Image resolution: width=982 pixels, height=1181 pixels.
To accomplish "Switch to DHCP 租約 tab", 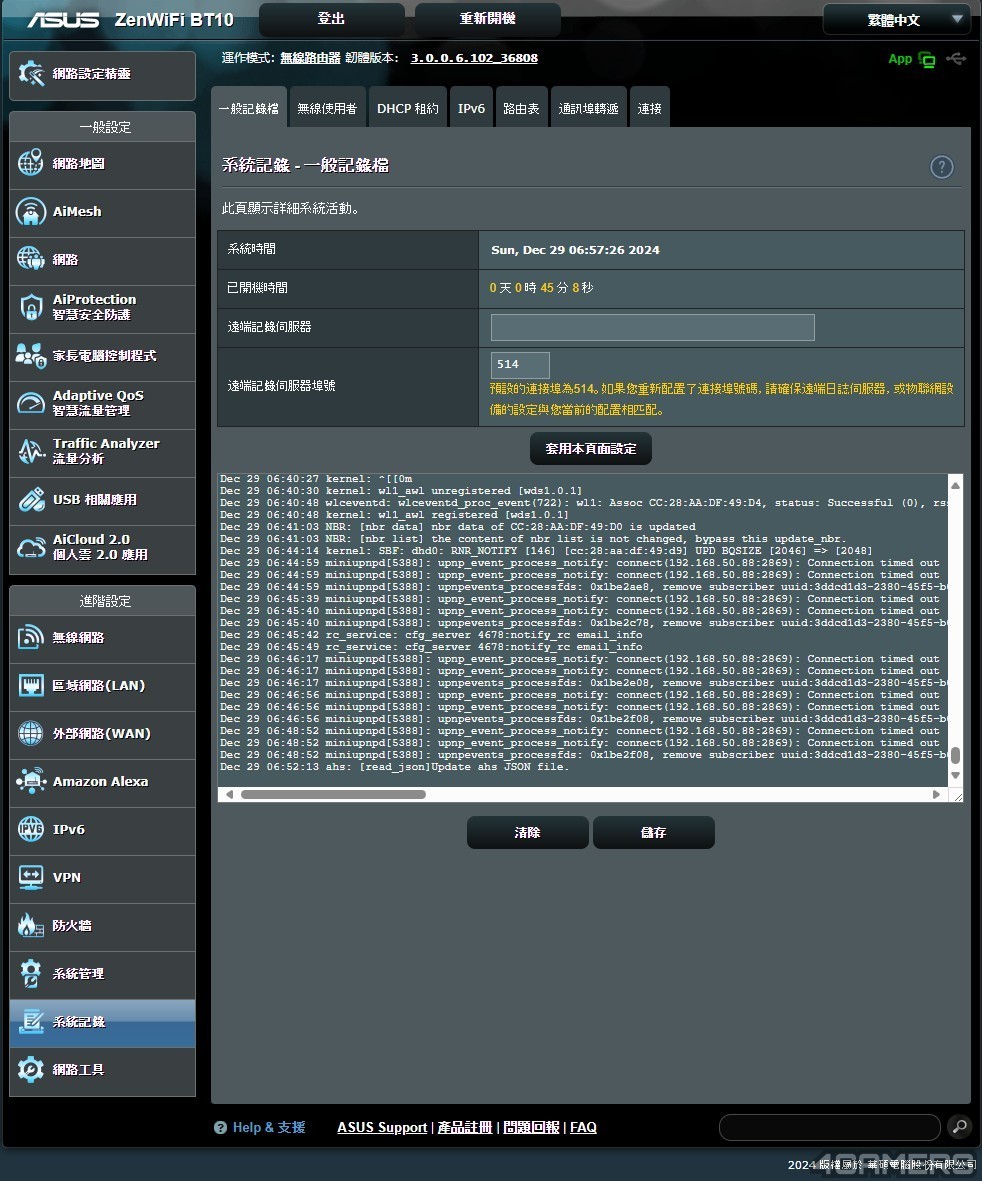I will click(x=407, y=108).
